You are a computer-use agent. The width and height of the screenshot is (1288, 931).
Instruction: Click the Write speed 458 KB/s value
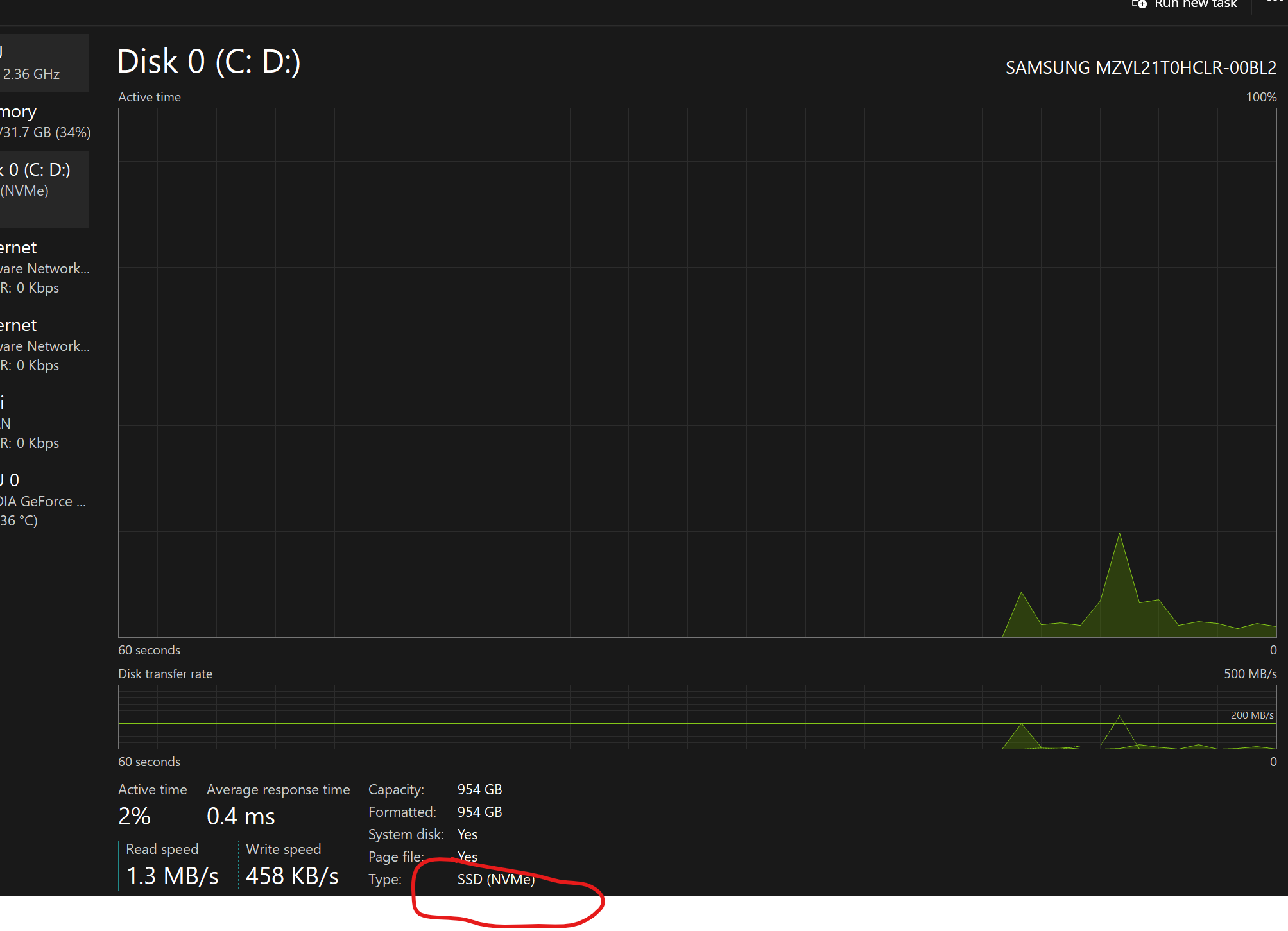click(292, 876)
